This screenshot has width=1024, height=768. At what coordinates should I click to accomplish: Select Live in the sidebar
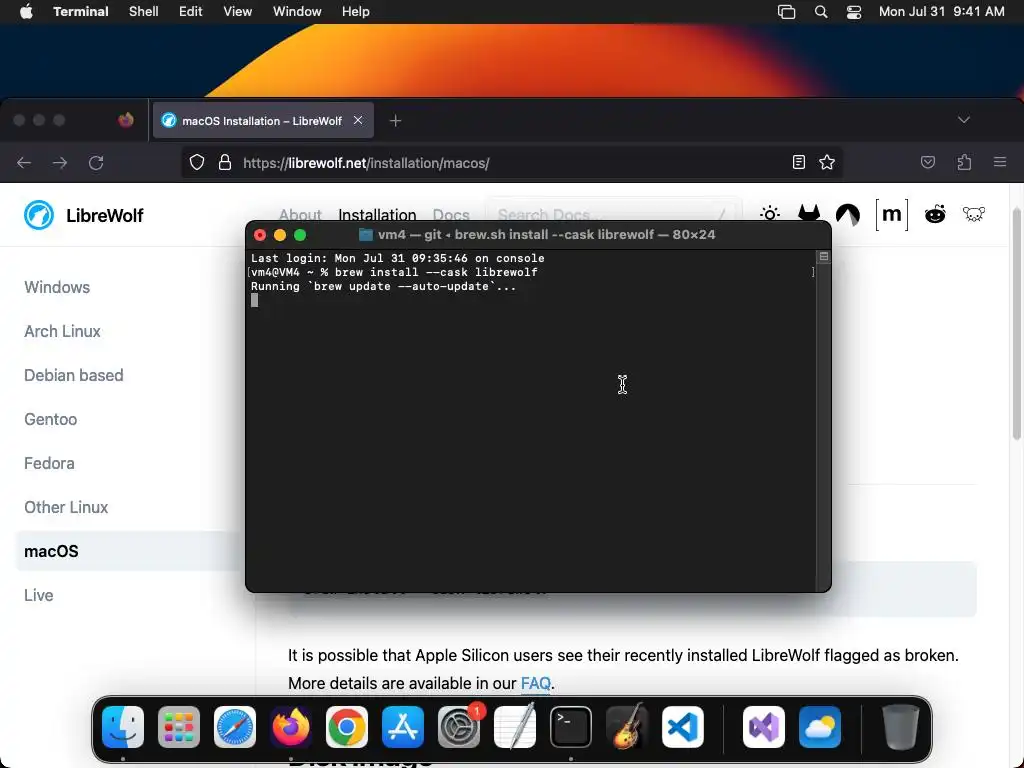tap(39, 595)
